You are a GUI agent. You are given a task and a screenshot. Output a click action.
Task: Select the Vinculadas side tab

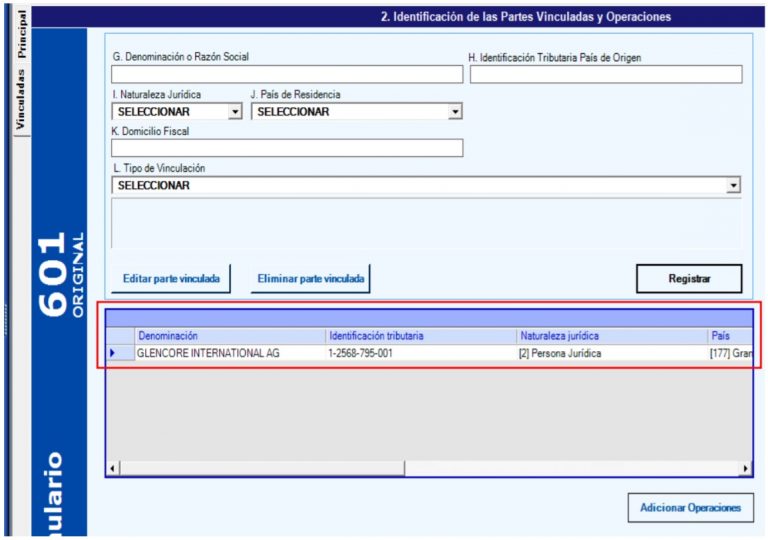coord(20,99)
